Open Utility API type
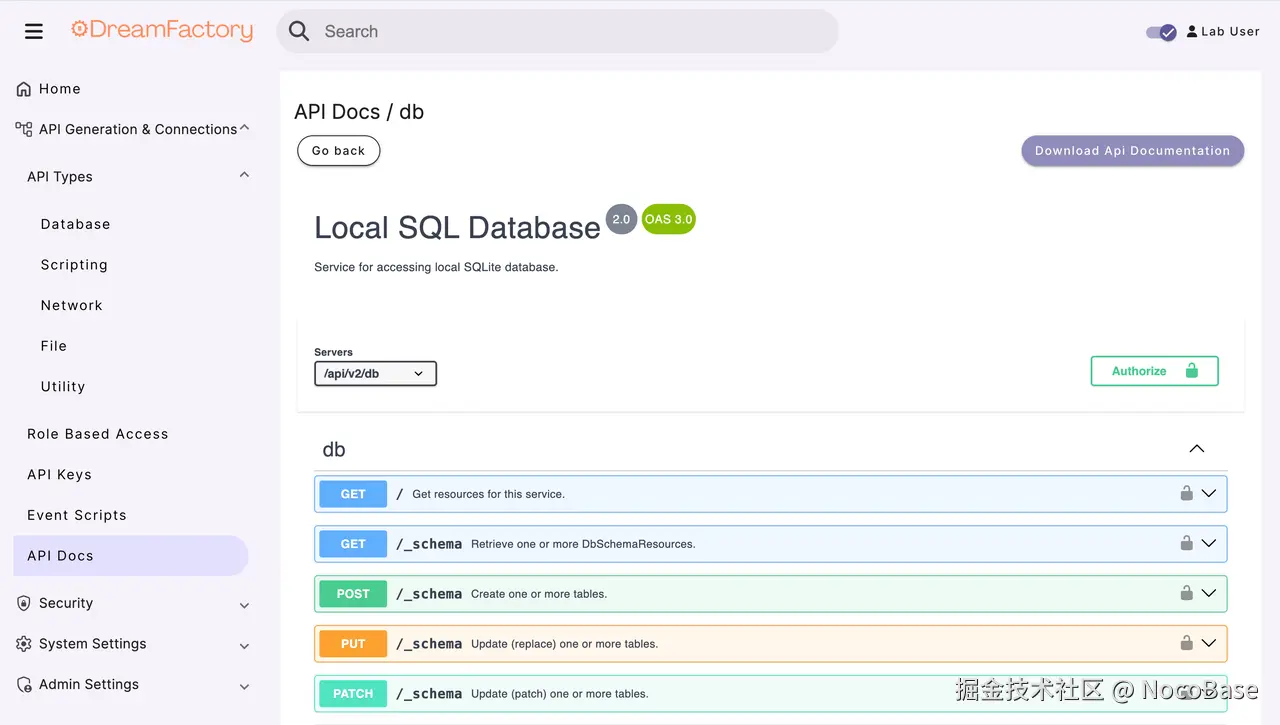This screenshot has width=1280, height=725. [x=63, y=386]
